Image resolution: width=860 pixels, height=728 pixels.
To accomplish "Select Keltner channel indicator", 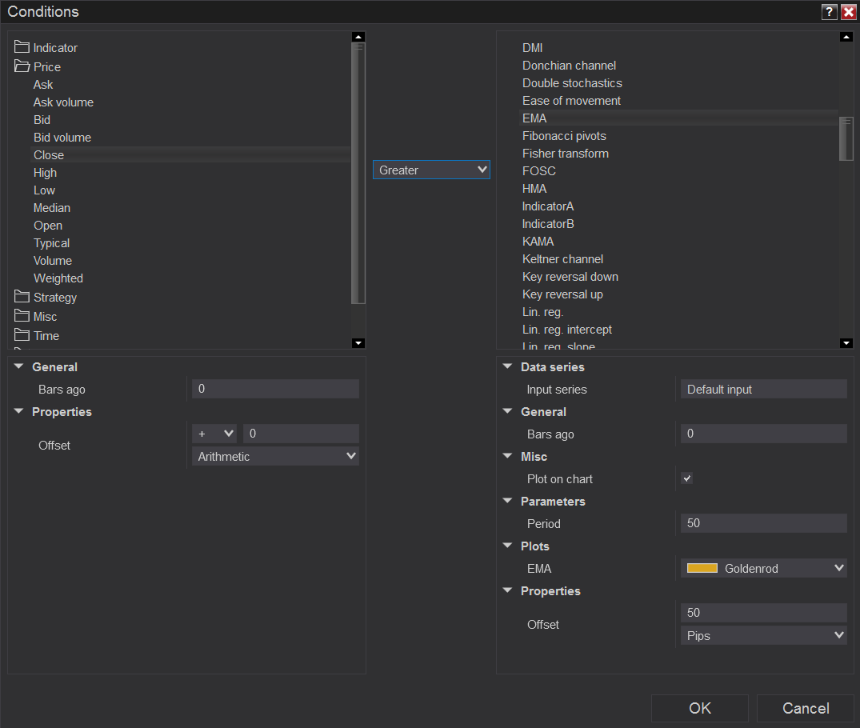I will coord(562,259).
